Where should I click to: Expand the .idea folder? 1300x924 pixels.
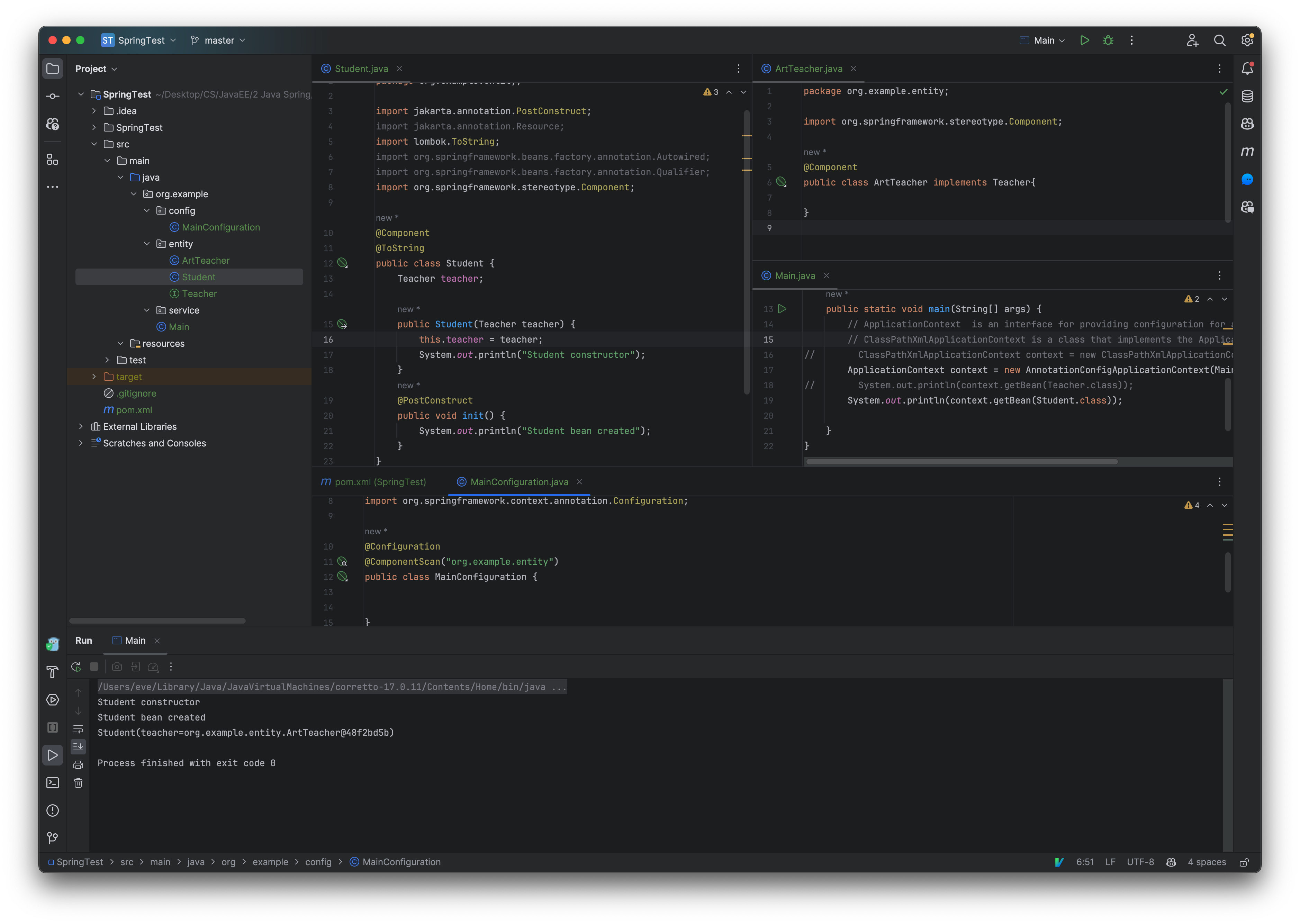click(94, 111)
